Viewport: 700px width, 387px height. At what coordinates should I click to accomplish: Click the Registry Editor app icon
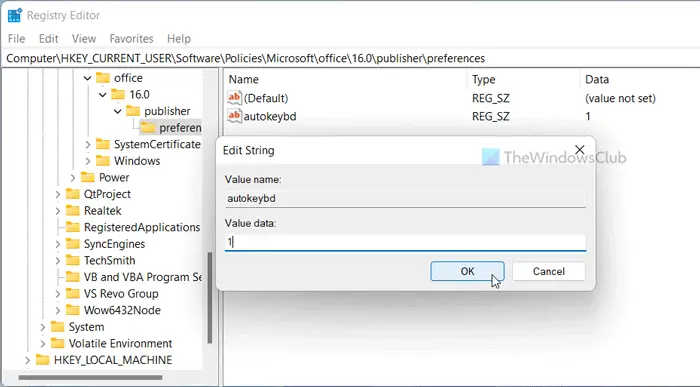[x=14, y=15]
